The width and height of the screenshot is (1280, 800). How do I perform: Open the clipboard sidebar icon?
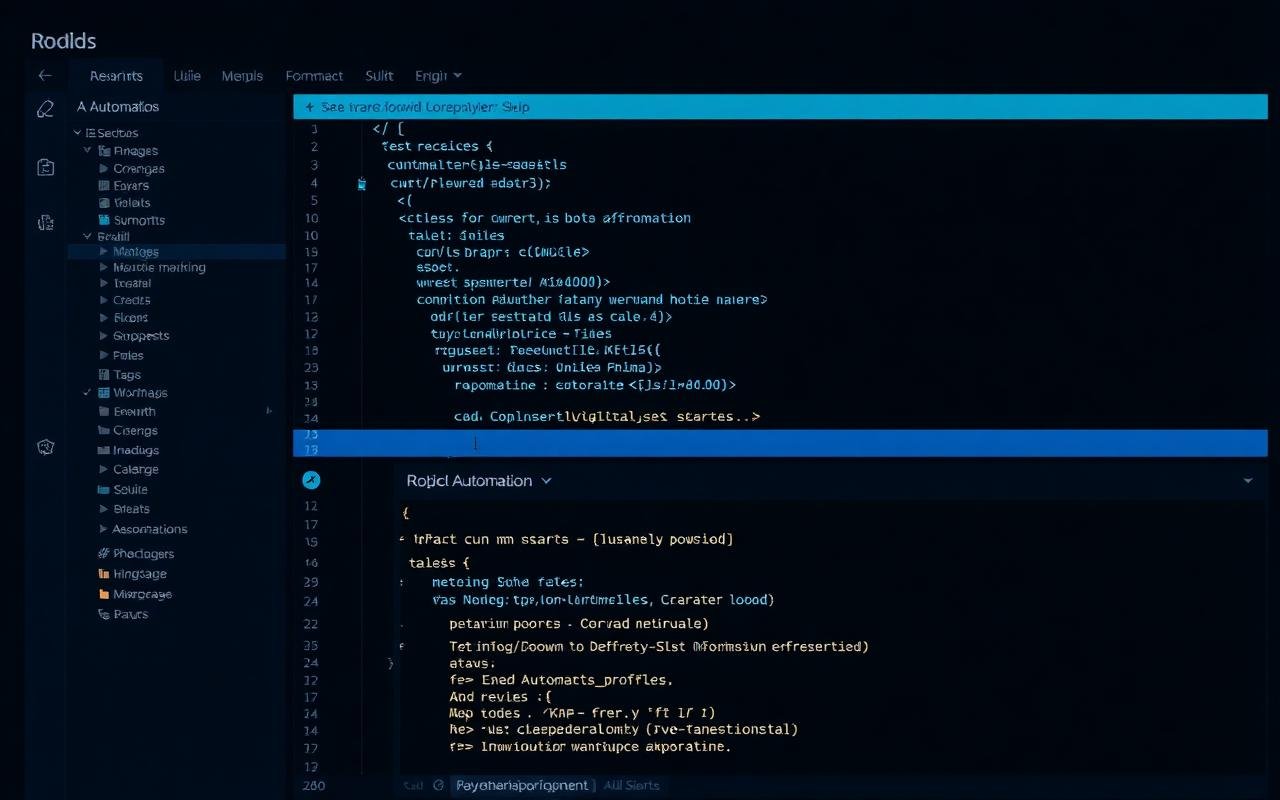pyautogui.click(x=45, y=167)
